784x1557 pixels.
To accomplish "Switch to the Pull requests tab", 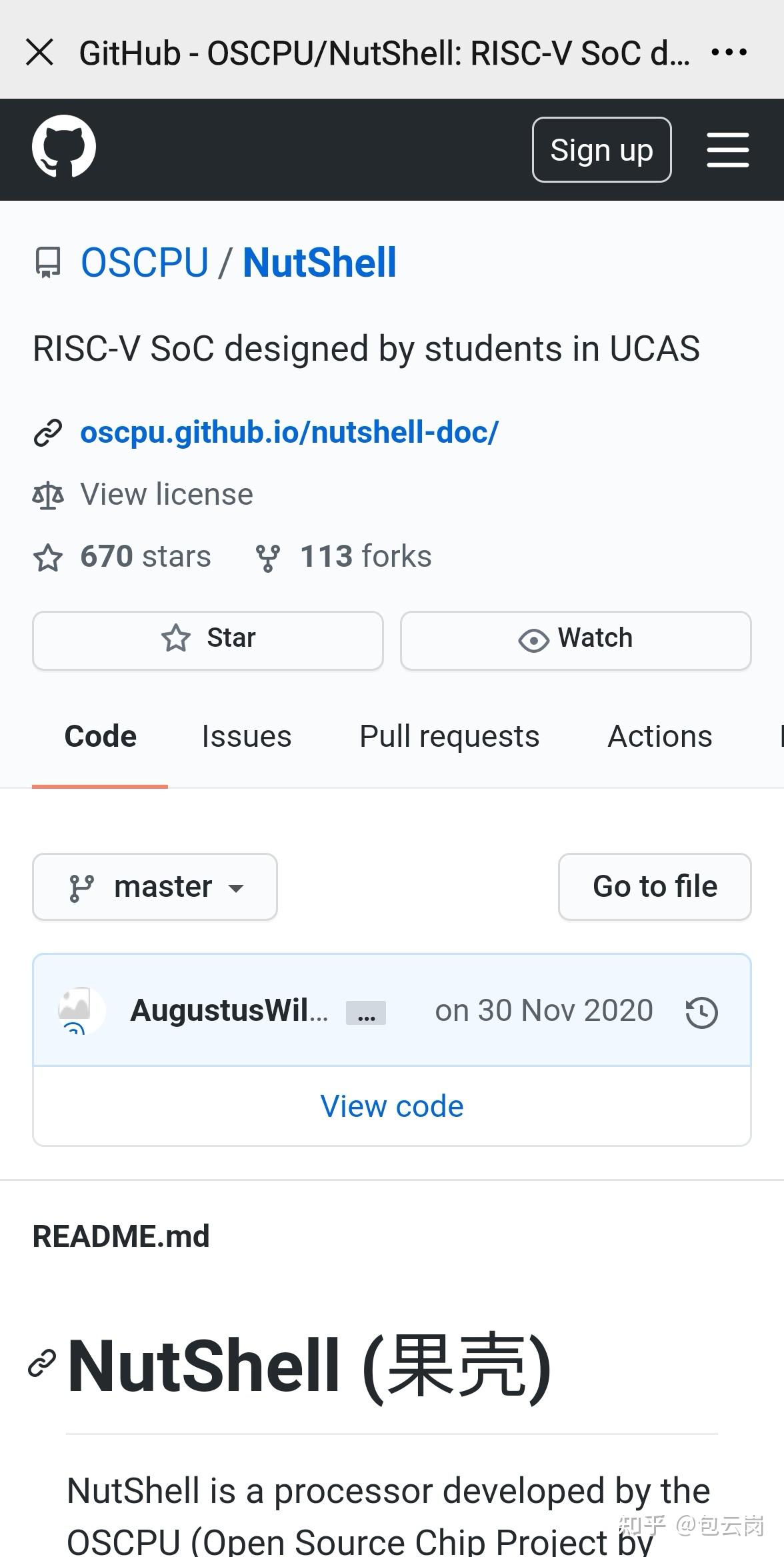I will tap(449, 737).
